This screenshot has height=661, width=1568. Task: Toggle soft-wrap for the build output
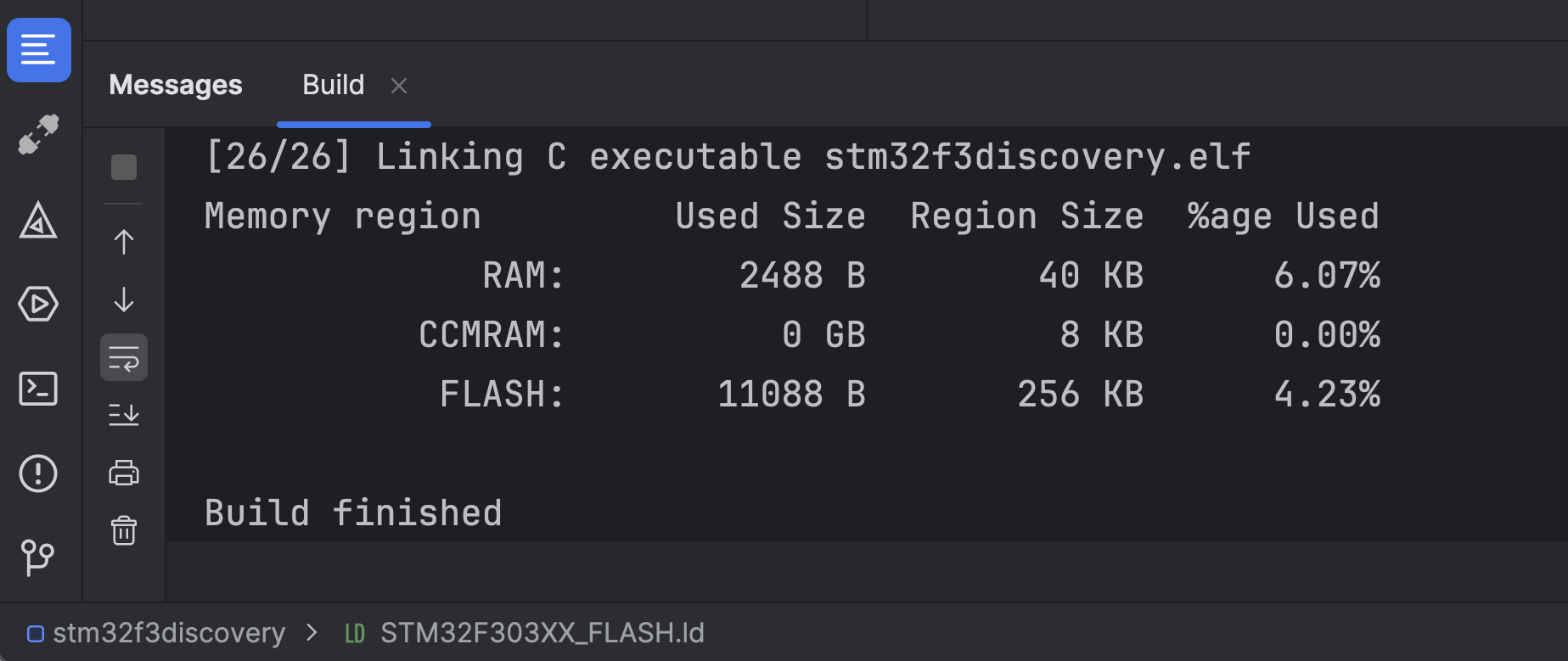[123, 357]
